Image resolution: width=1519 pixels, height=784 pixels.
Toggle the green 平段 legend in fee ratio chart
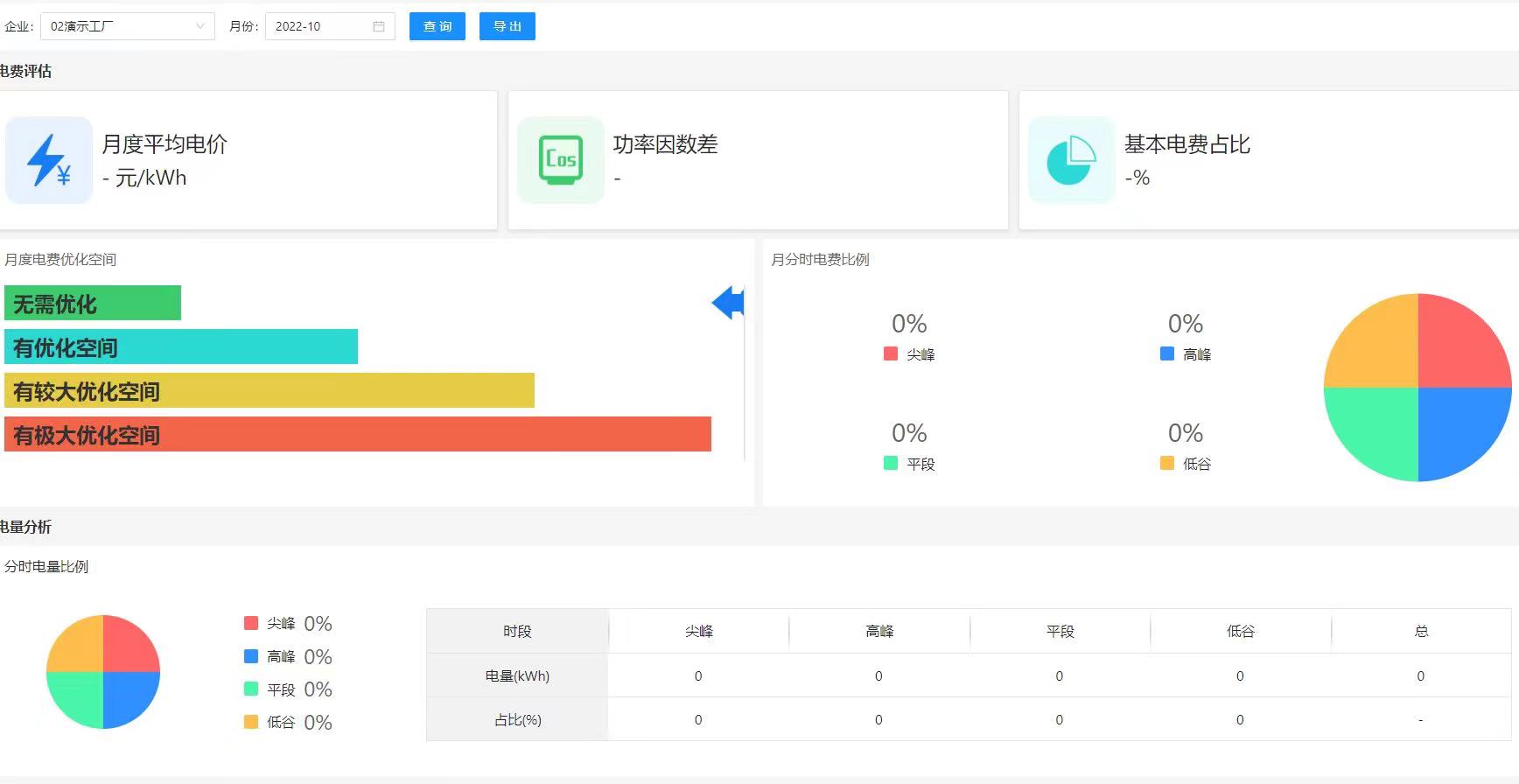tap(910, 464)
